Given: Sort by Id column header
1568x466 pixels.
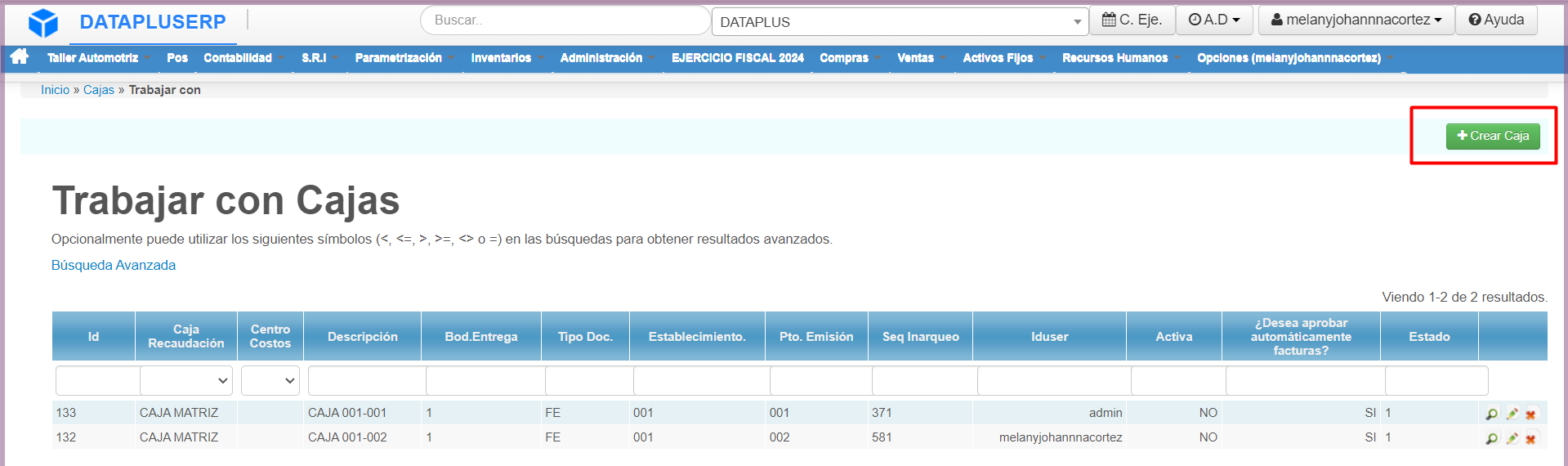Looking at the screenshot, I should [93, 337].
